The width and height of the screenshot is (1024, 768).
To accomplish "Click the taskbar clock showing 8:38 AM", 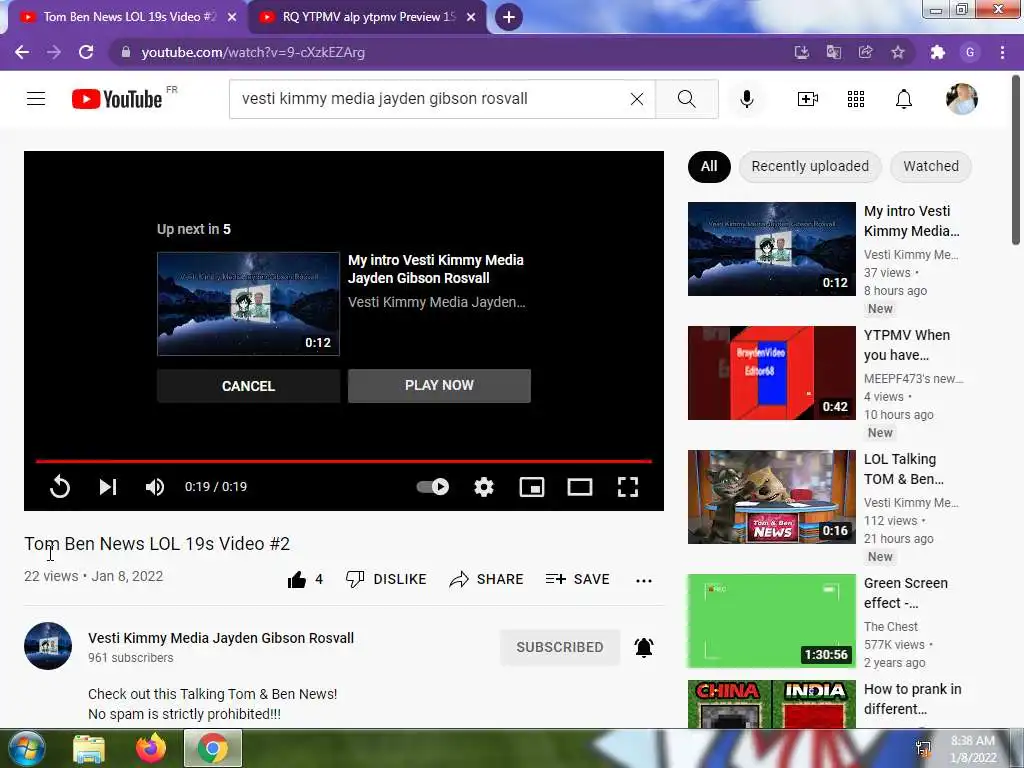I will (972, 749).
